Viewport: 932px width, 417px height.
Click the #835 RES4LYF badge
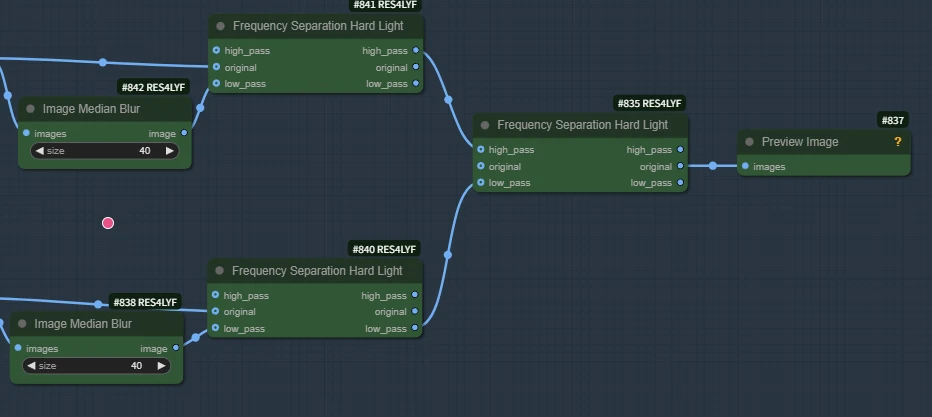tap(649, 103)
